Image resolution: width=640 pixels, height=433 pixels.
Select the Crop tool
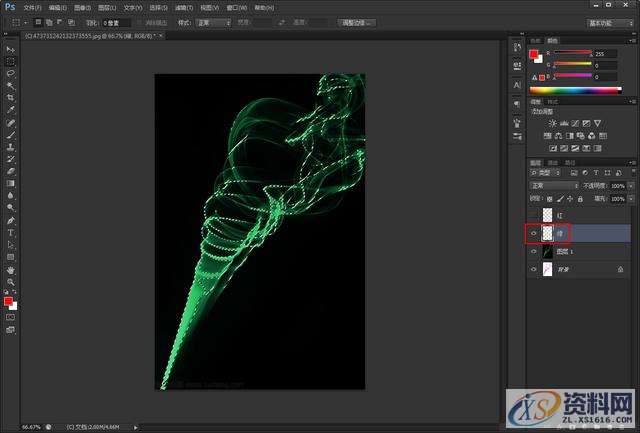coord(11,98)
